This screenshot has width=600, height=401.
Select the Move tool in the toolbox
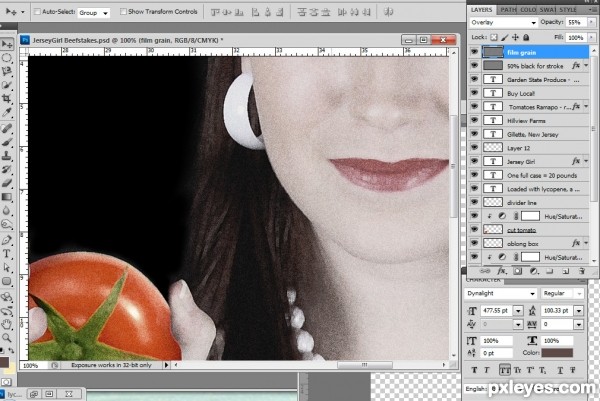7,44
